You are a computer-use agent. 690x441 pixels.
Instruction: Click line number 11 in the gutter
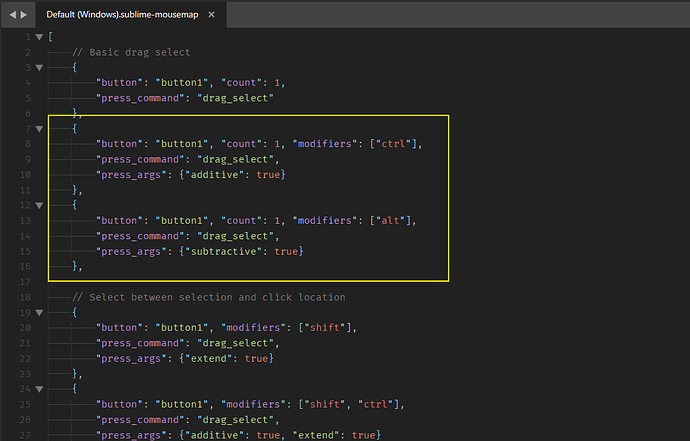pos(25,190)
